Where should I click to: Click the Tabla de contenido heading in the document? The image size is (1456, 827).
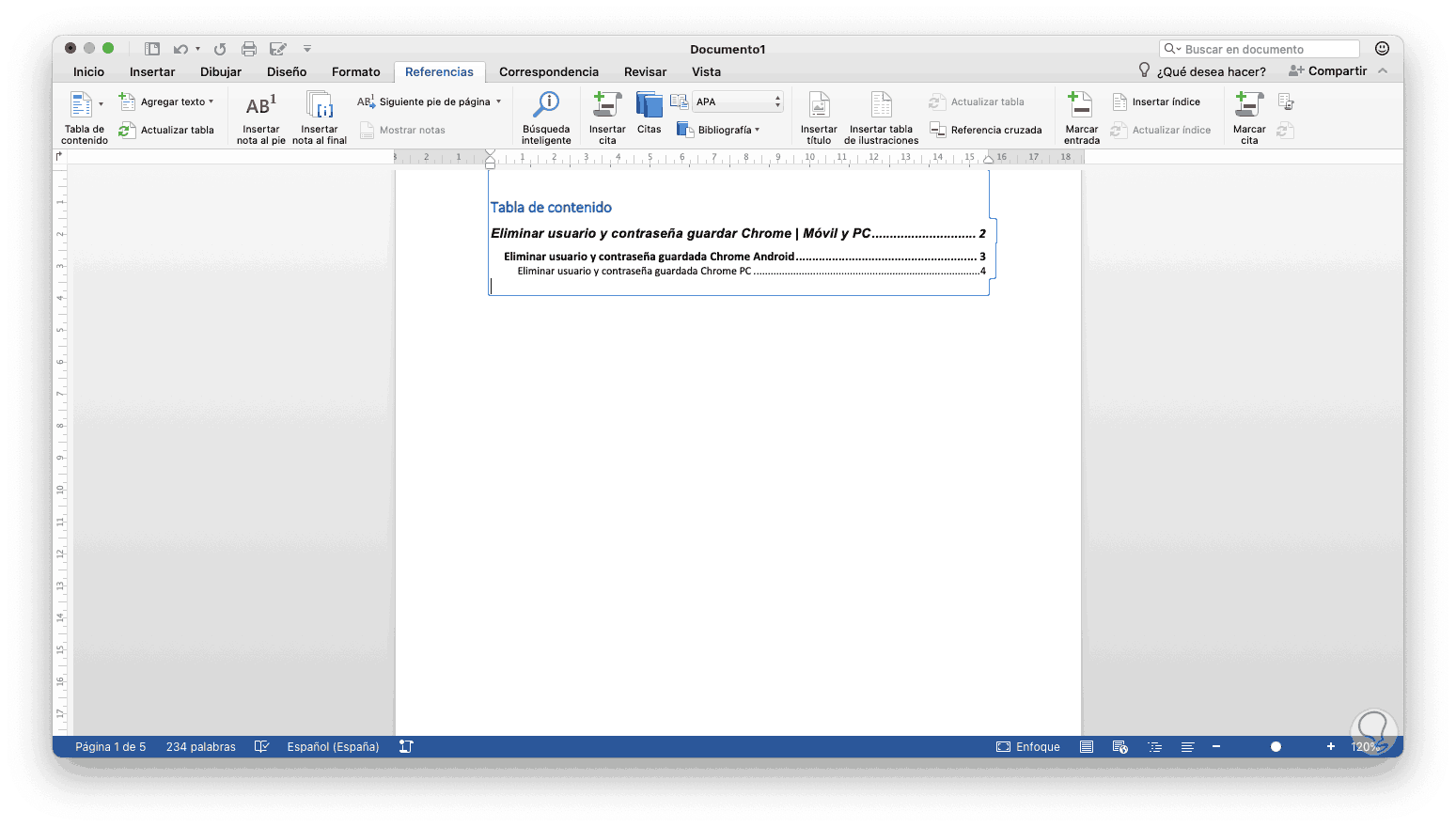551,208
